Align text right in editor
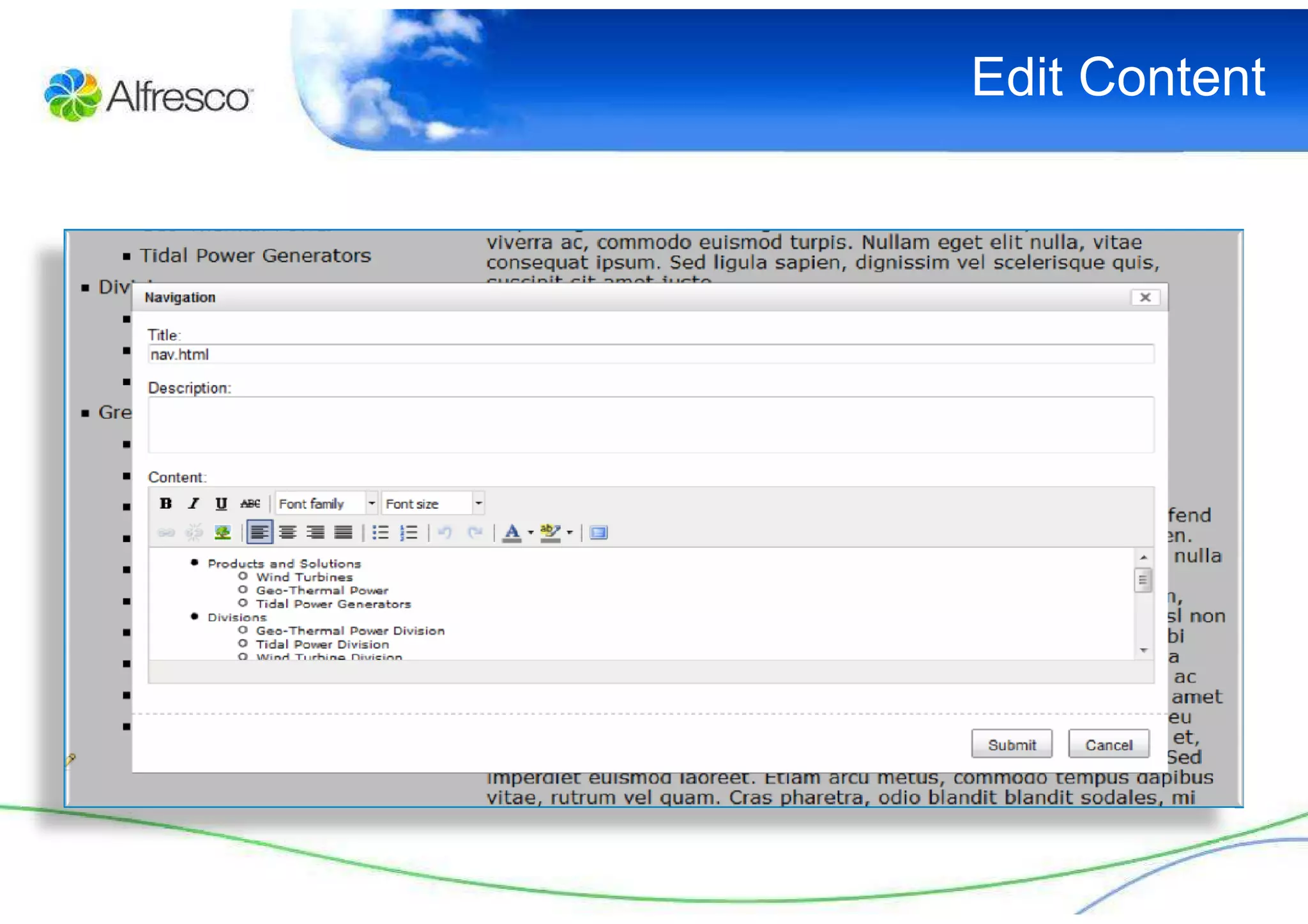 pos(316,533)
